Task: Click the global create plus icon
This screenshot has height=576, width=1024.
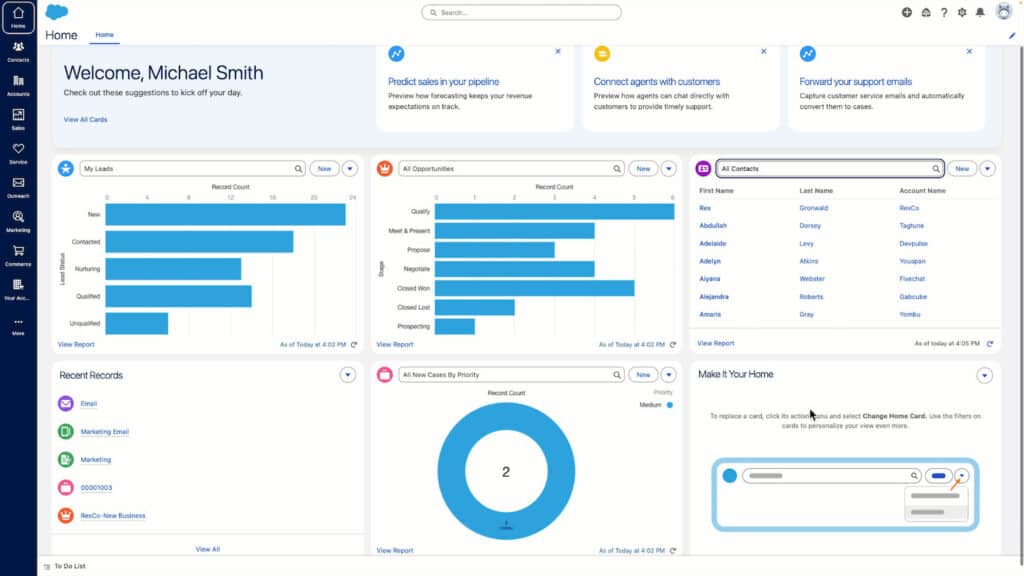Action: pyautogui.click(x=906, y=12)
